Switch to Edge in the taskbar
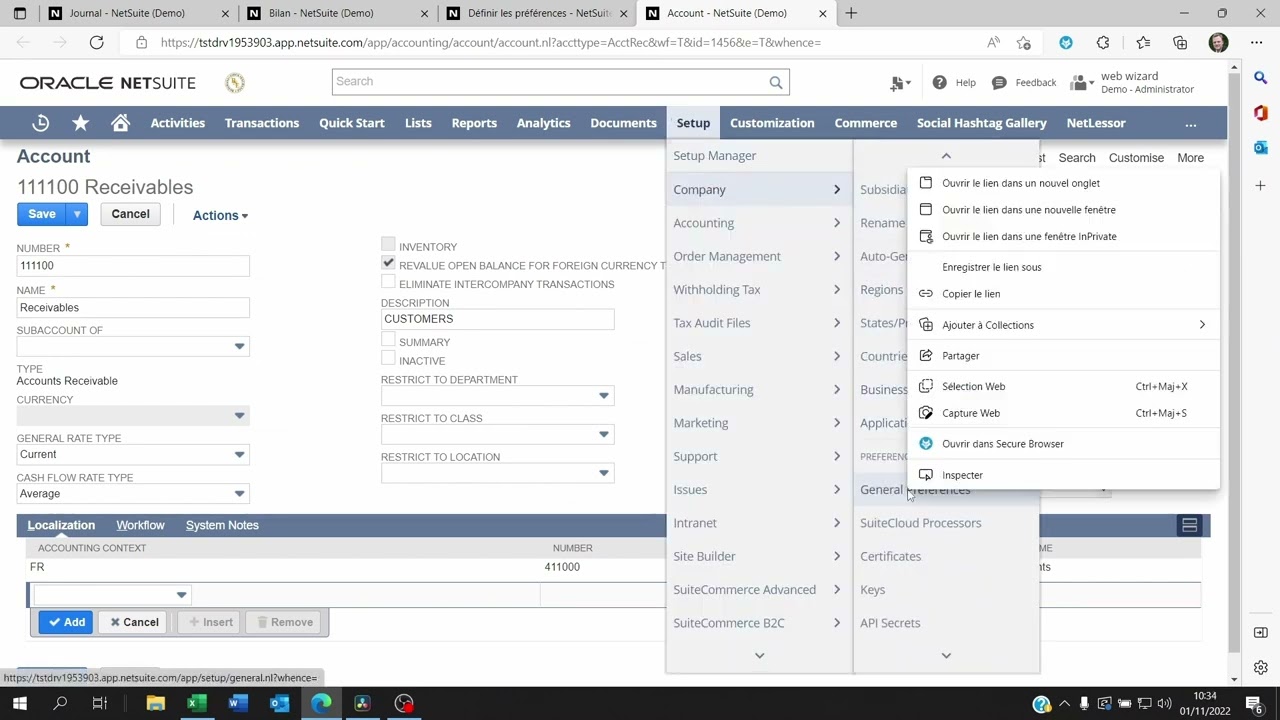The image size is (1280, 720). [x=320, y=703]
